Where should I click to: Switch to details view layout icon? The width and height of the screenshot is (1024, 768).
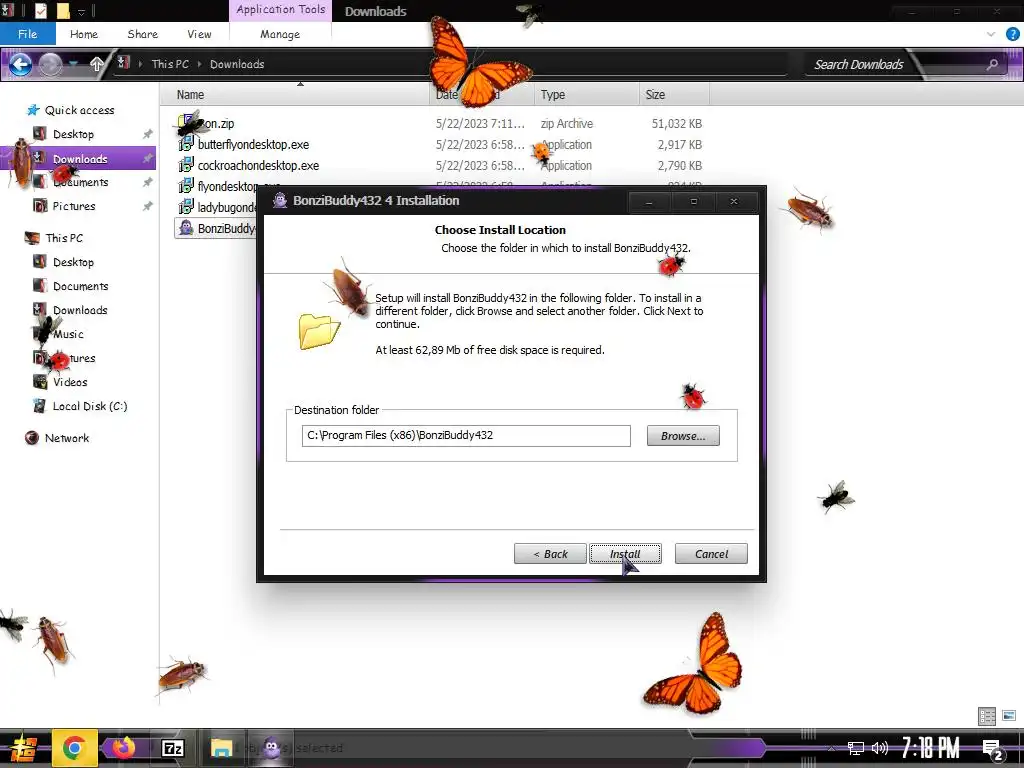987,716
